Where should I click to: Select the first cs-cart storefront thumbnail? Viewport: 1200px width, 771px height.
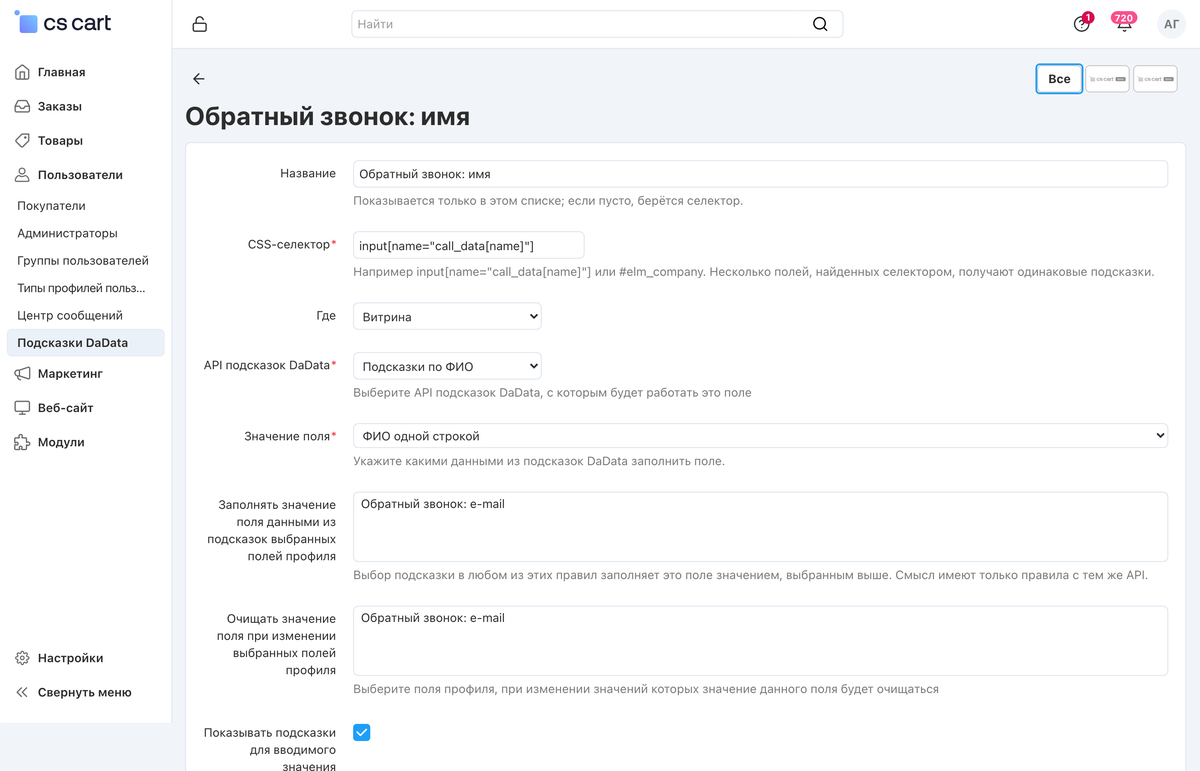pyautogui.click(x=1107, y=79)
